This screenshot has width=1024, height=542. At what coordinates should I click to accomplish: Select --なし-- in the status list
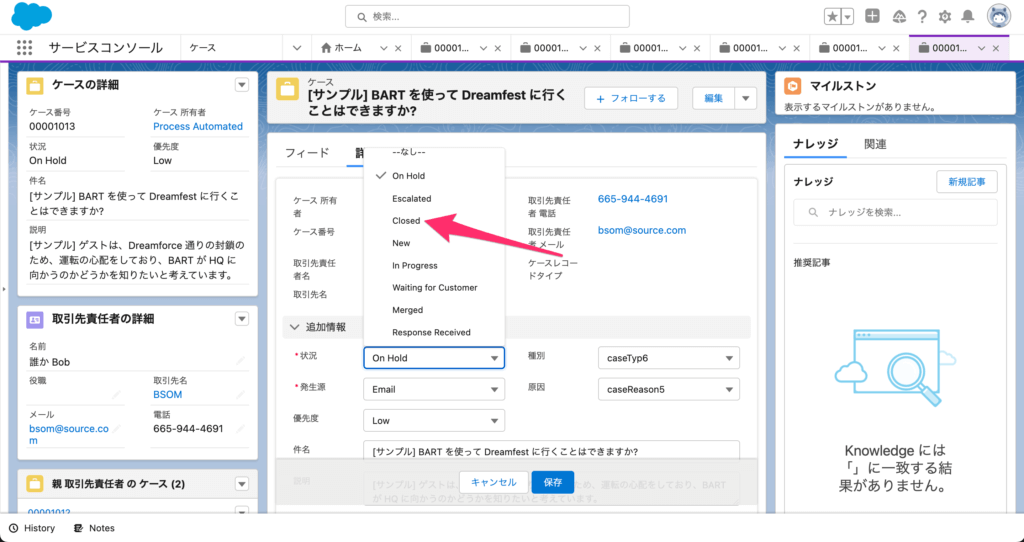click(x=434, y=151)
